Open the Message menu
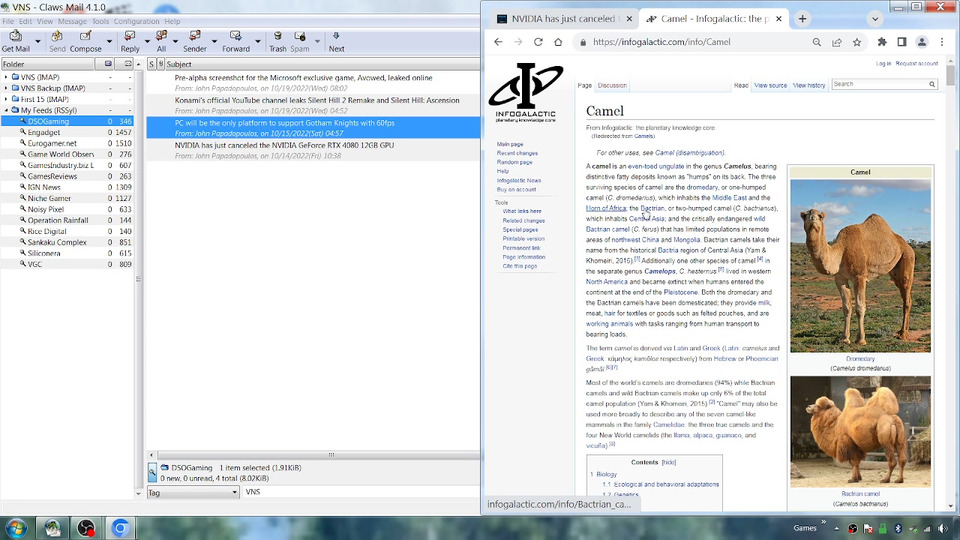Image resolution: width=960 pixels, height=540 pixels. point(72,21)
